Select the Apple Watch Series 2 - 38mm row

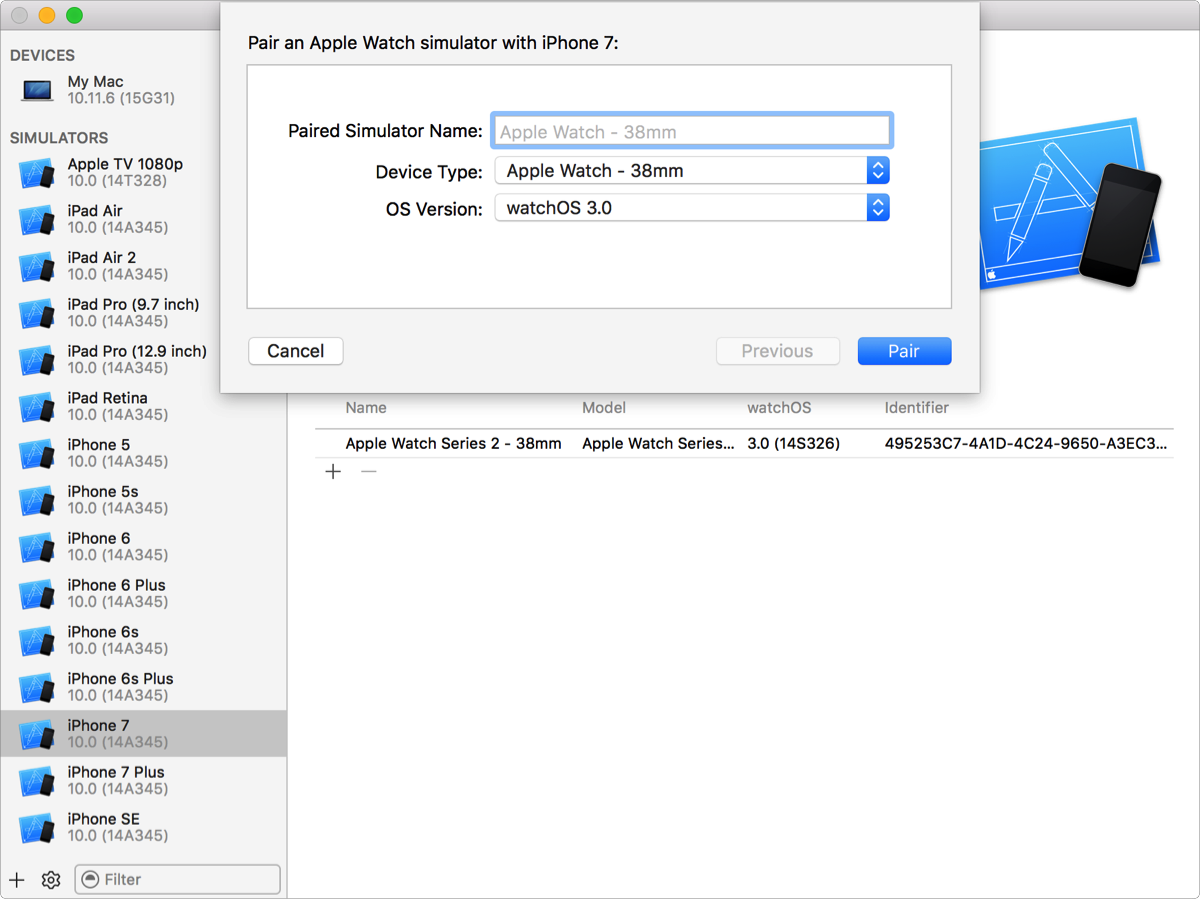[744, 443]
